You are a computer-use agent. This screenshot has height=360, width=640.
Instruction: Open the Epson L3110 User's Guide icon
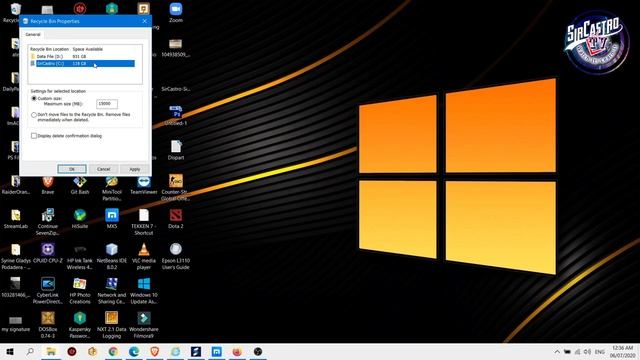pos(176,256)
